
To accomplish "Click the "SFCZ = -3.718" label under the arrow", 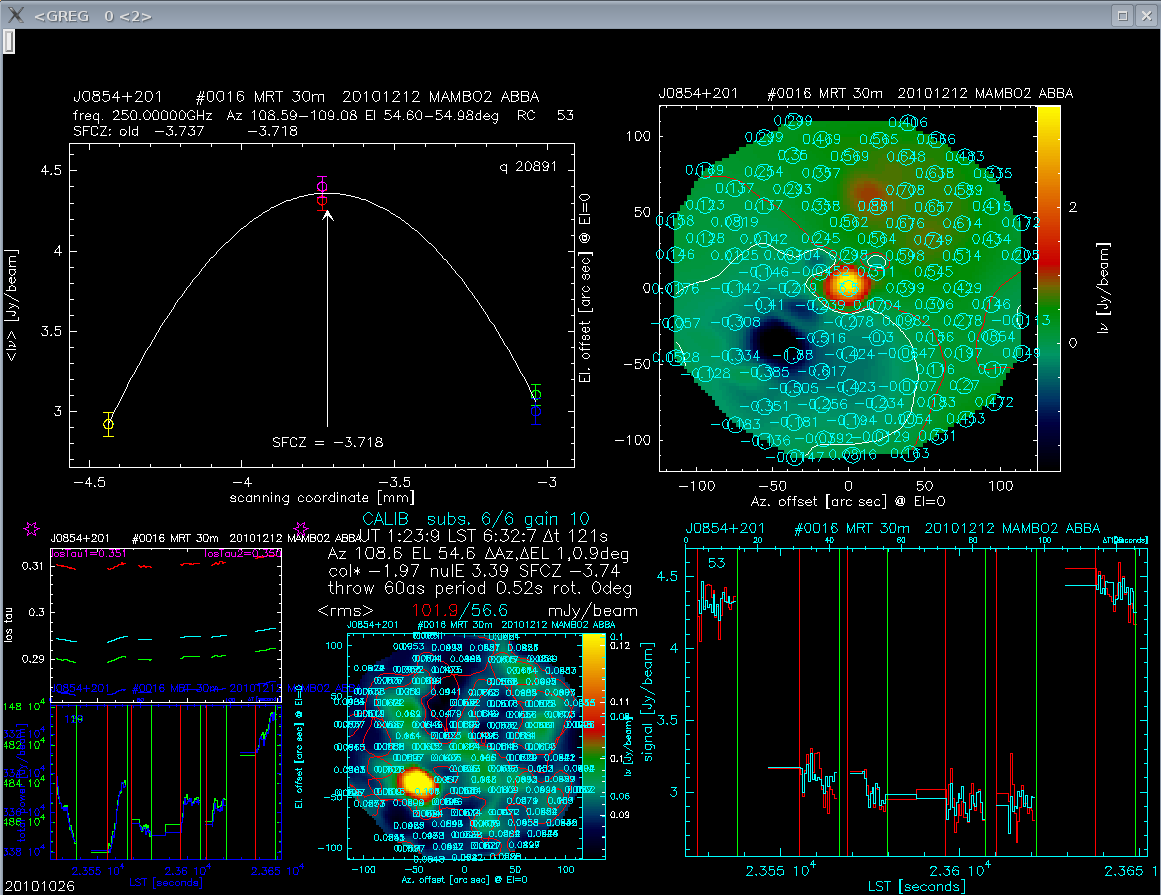I will point(328,441).
